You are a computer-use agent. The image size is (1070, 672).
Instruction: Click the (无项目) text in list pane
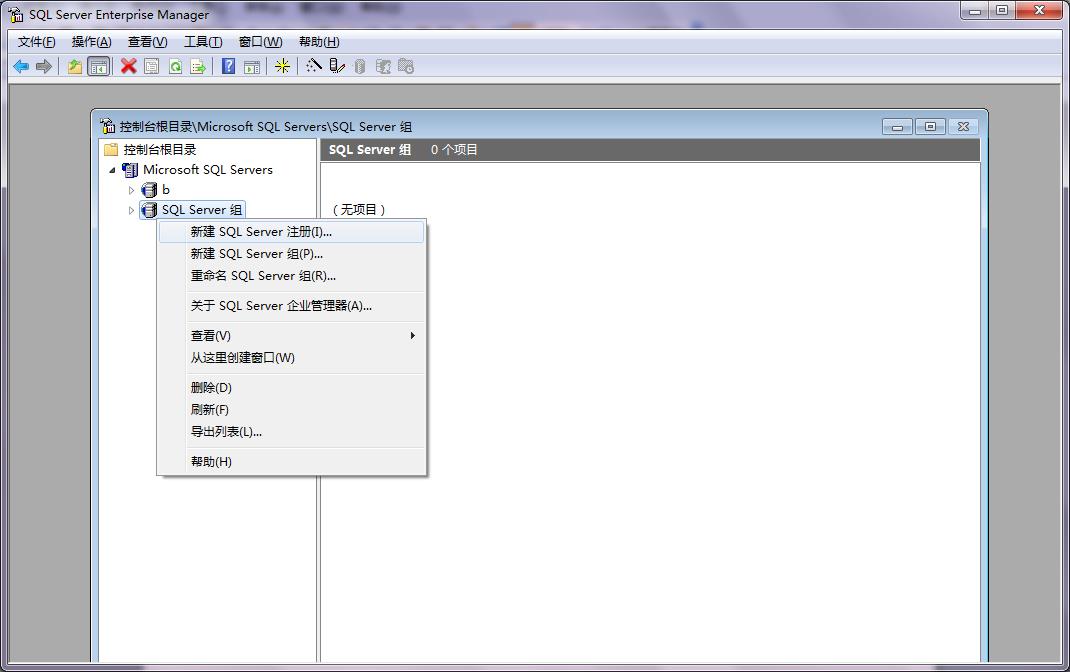click(x=359, y=209)
